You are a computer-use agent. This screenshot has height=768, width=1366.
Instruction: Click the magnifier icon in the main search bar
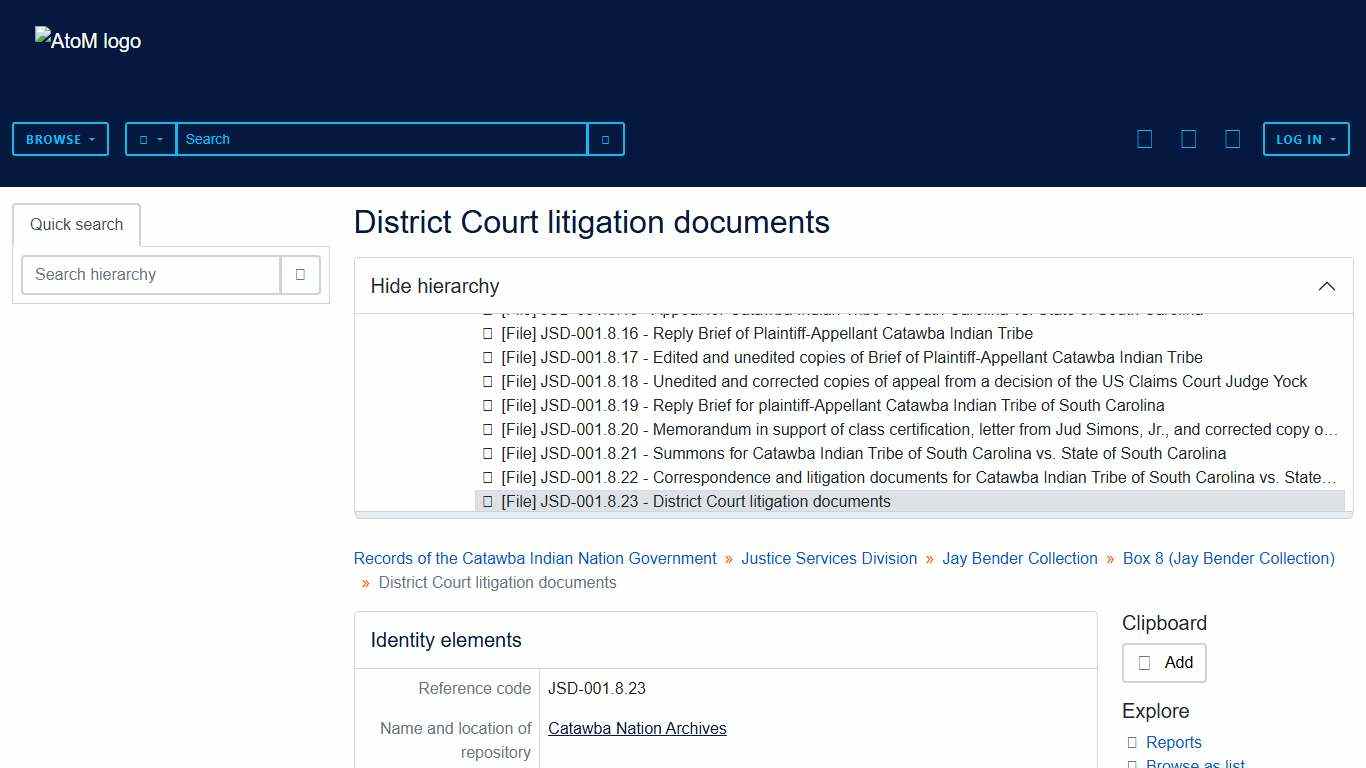(605, 139)
